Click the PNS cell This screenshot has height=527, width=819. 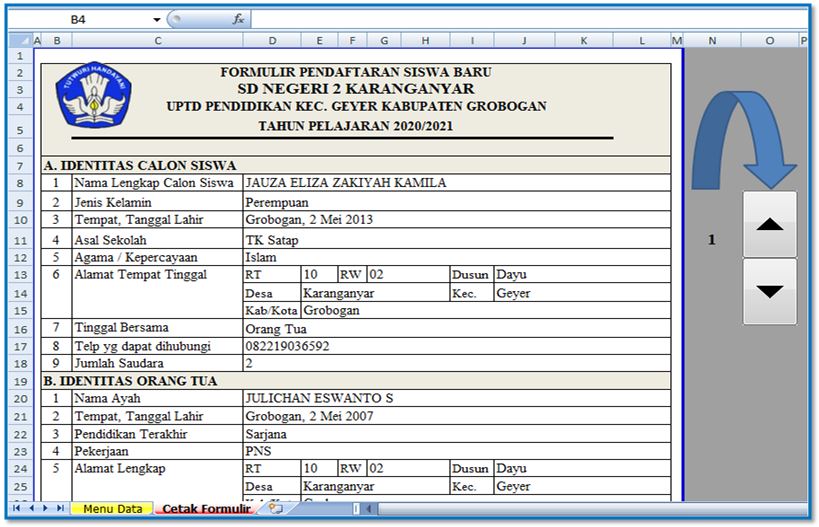click(457, 451)
